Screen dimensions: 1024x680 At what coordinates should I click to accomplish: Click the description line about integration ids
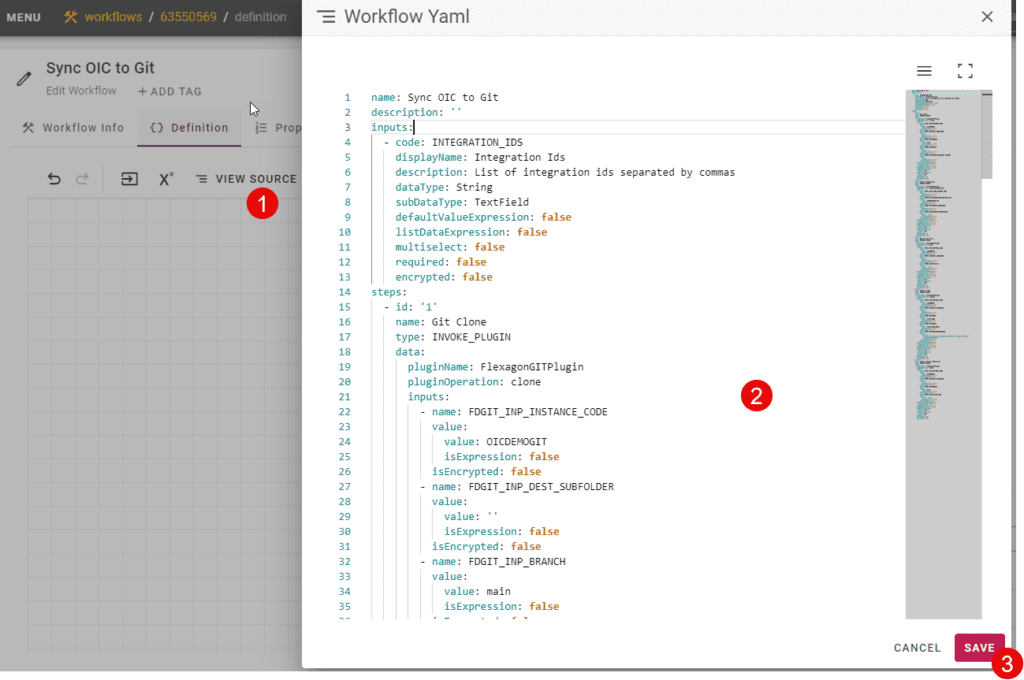pos(565,172)
